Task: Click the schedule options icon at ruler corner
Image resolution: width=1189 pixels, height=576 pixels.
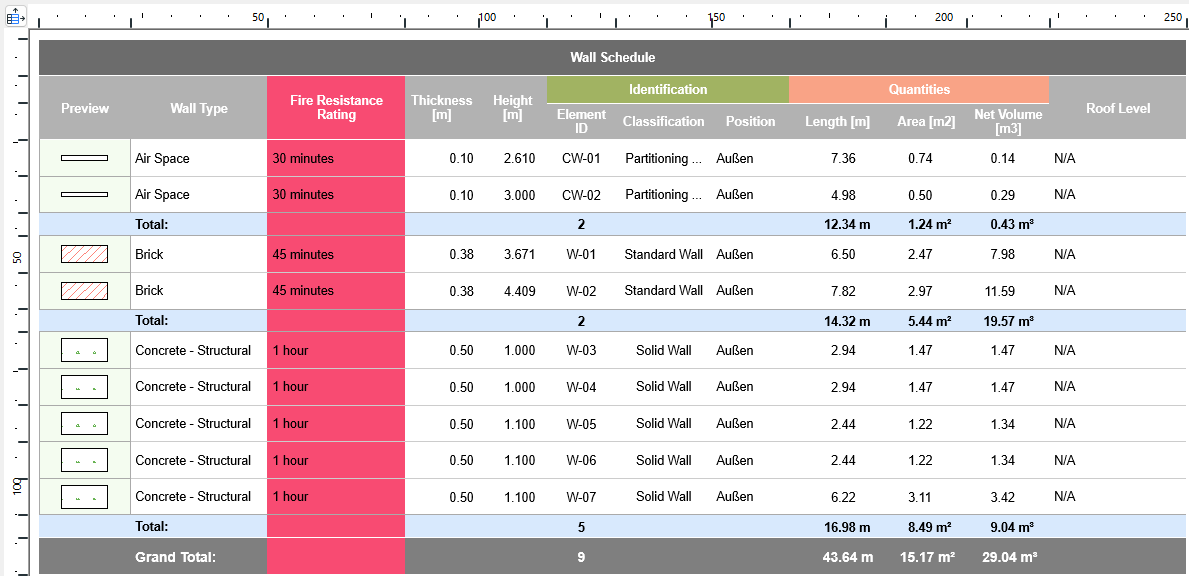Action: (x=15, y=17)
